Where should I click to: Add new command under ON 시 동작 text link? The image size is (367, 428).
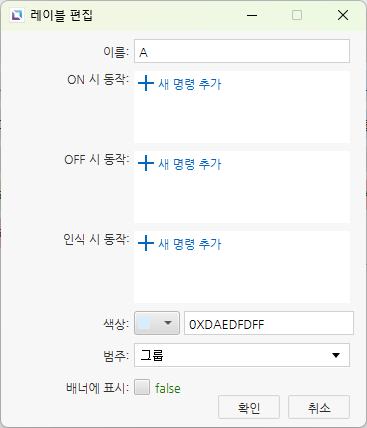pyautogui.click(x=190, y=84)
